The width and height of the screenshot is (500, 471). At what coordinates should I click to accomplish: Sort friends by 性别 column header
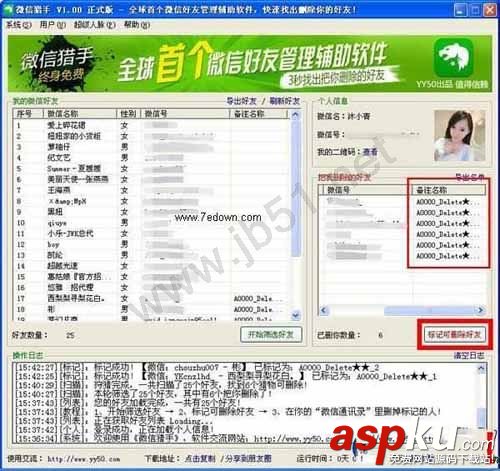click(x=128, y=114)
